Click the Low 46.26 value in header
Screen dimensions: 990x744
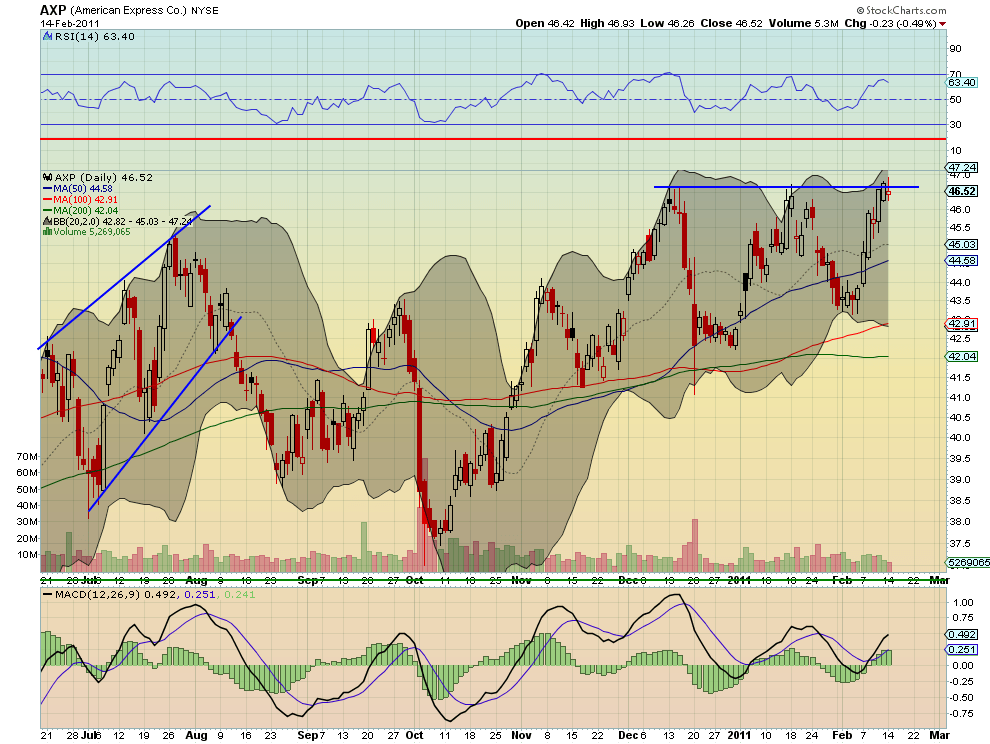pos(667,23)
